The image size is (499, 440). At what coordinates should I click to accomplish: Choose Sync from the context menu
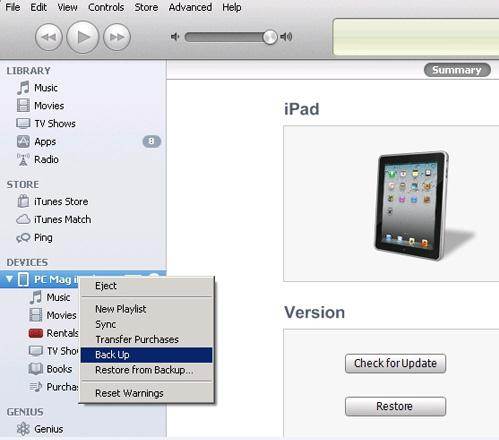[x=146, y=324]
